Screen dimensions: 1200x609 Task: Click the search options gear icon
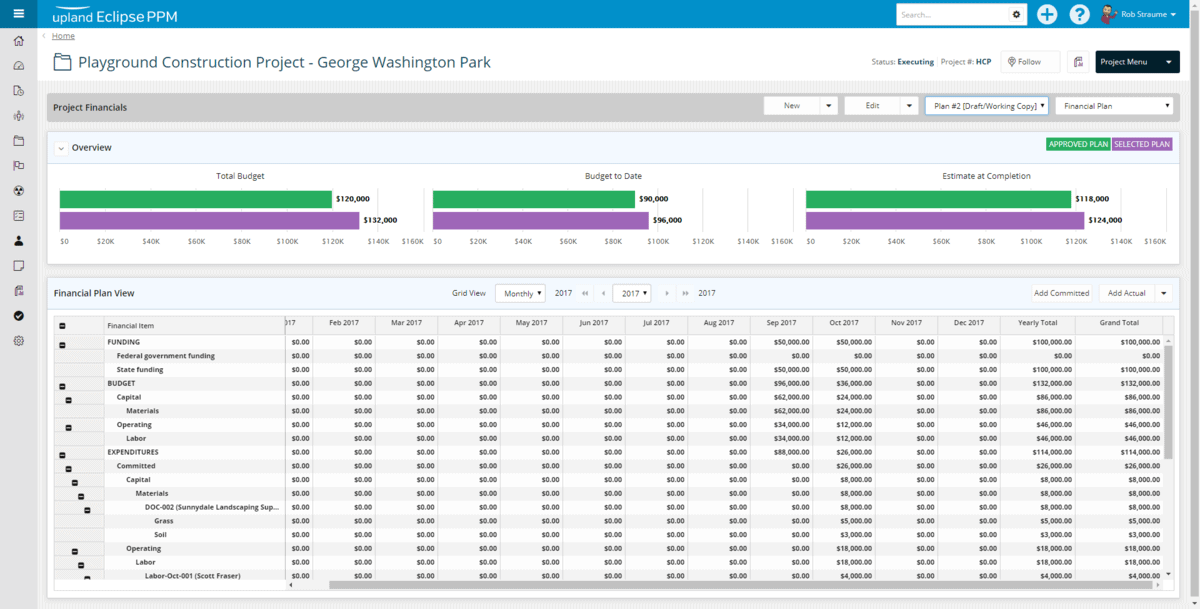point(1017,15)
